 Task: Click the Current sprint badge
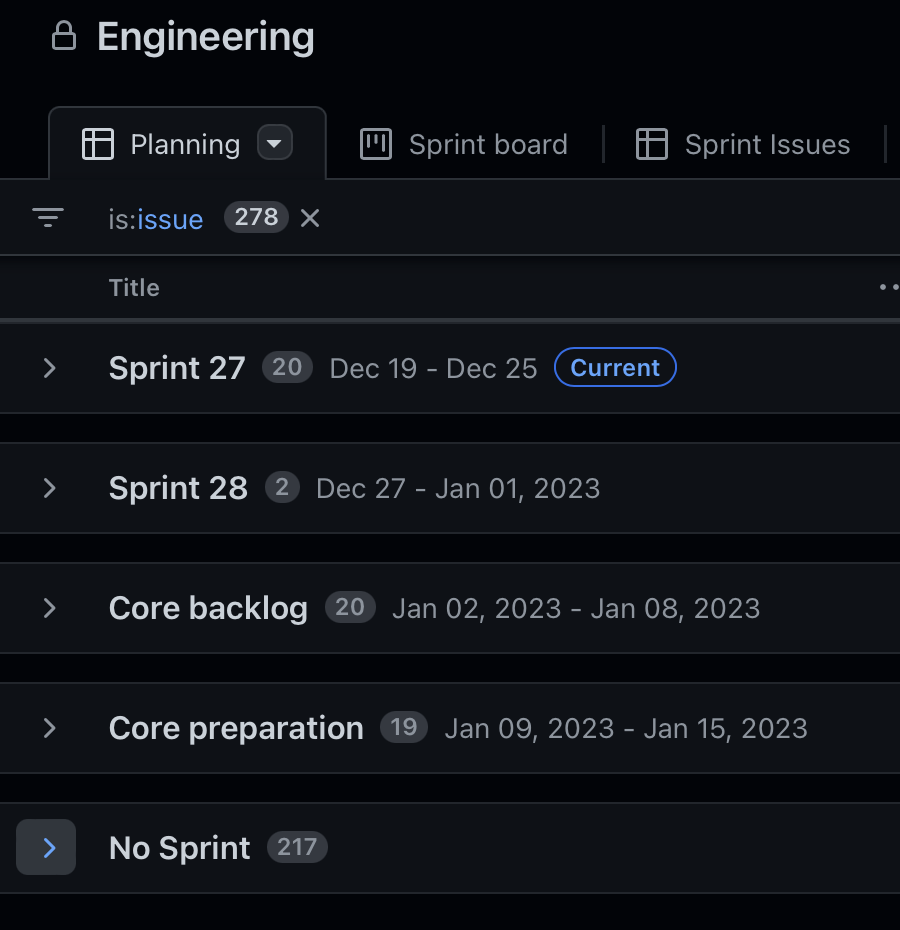pos(615,367)
